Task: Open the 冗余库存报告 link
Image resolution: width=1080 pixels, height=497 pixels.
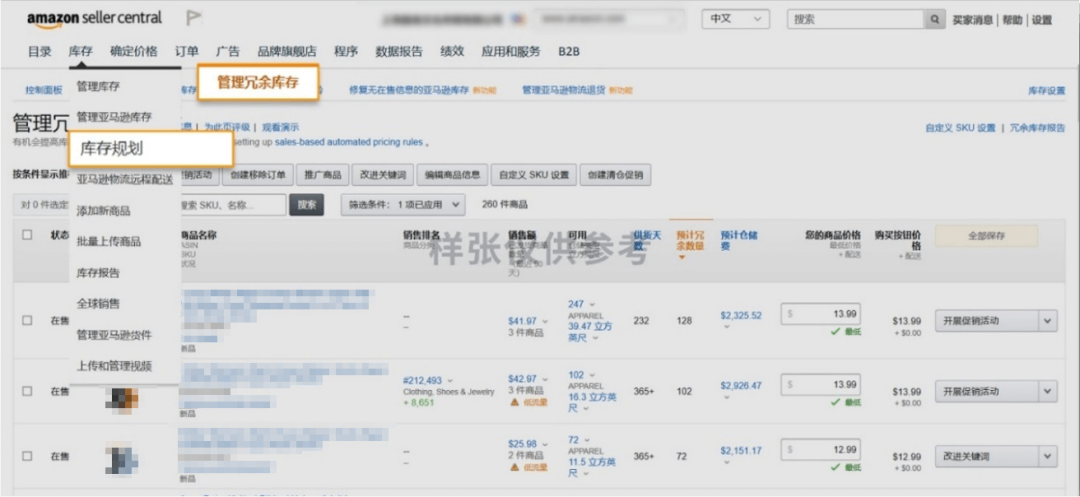Action: [x=1037, y=127]
